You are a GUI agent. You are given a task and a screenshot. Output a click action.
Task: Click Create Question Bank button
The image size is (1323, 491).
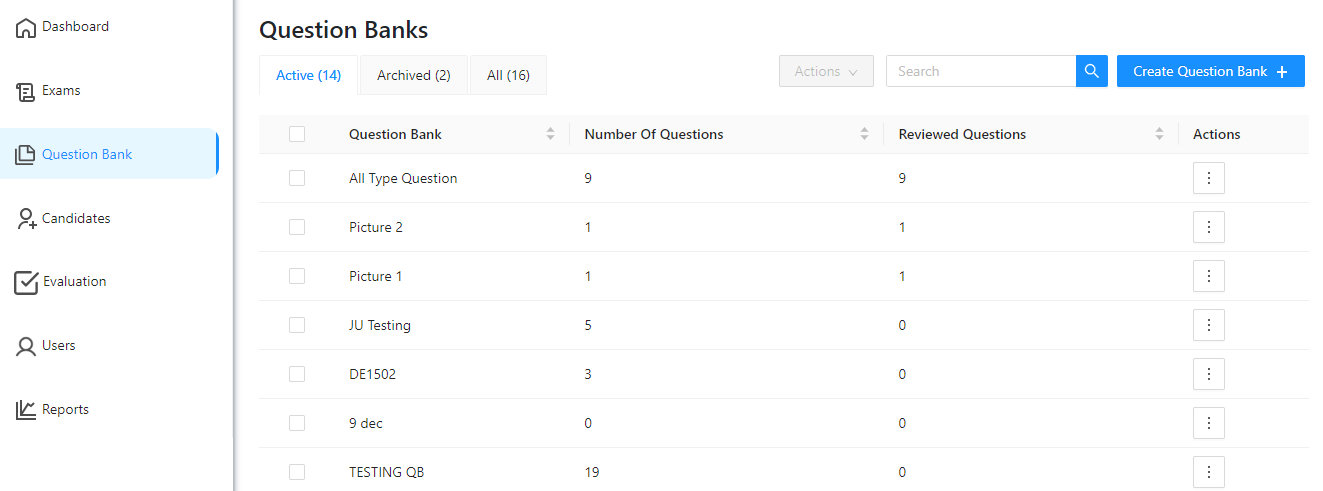[1210, 71]
